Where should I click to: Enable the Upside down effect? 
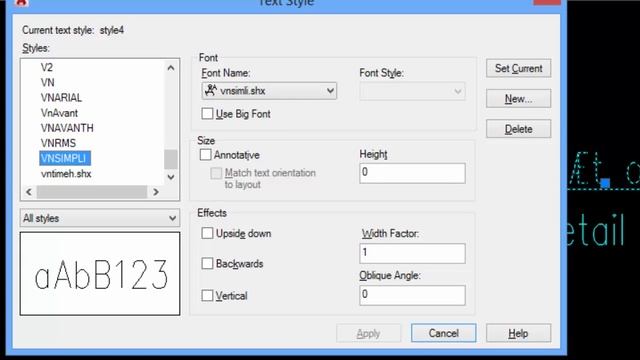pyautogui.click(x=207, y=233)
